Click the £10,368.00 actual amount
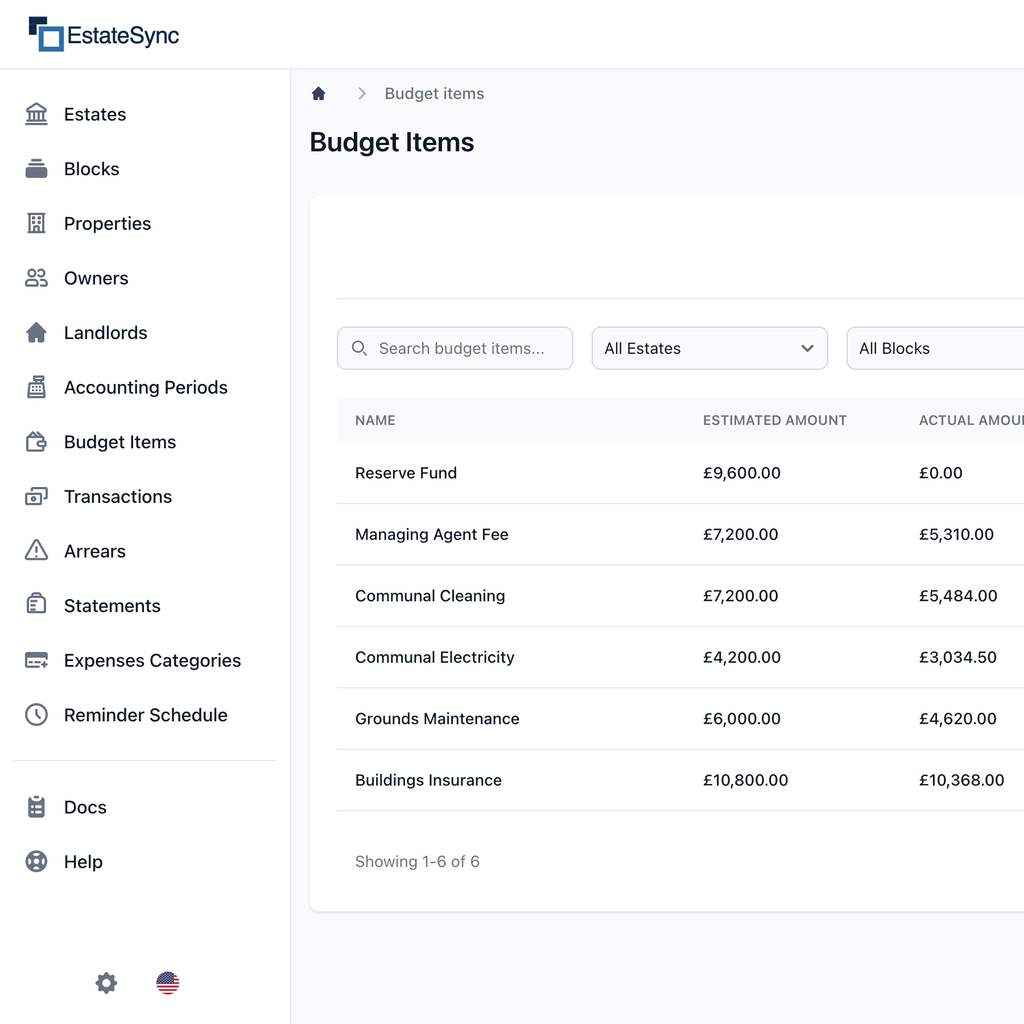1024x1024 pixels. coord(962,780)
